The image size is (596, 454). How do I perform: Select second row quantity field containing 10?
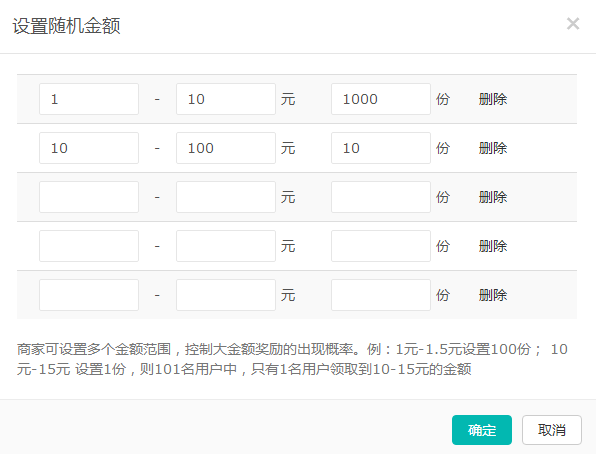click(381, 148)
